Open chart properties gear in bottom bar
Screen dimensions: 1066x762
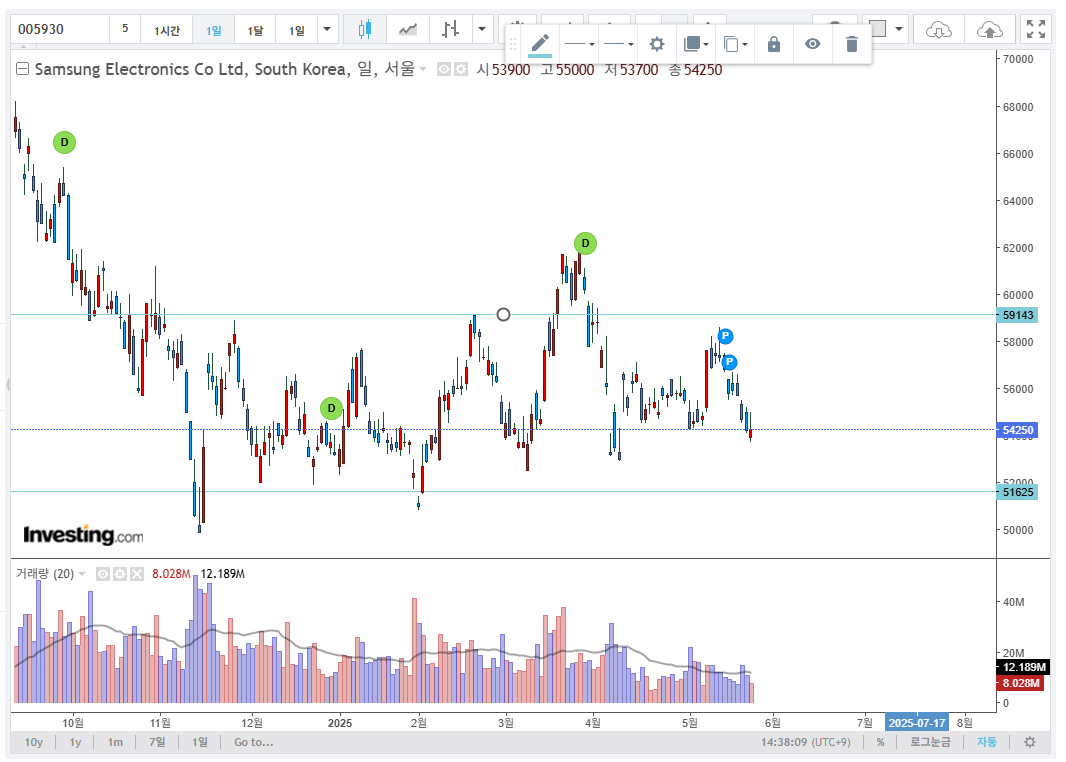(x=1030, y=742)
